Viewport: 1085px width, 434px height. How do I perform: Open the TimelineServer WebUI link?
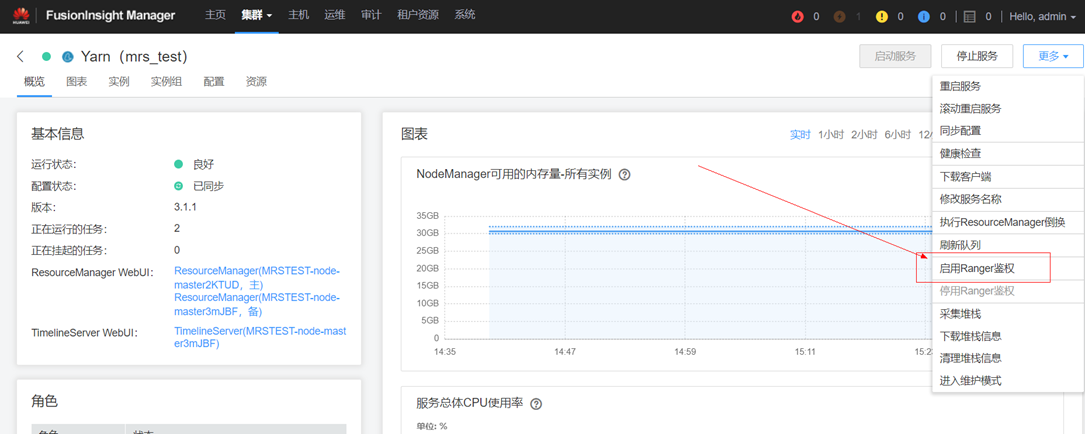point(260,338)
